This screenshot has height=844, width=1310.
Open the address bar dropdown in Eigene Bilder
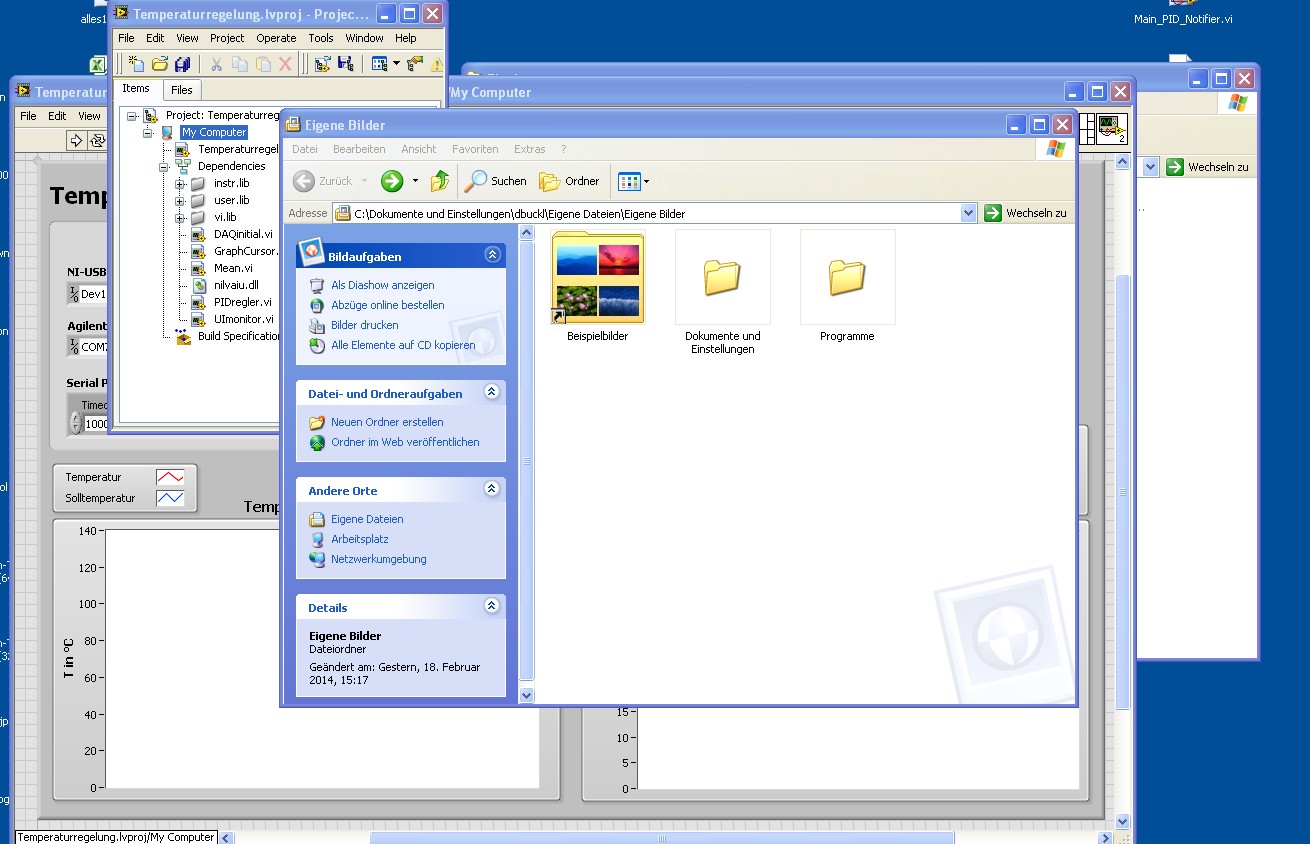click(968, 213)
